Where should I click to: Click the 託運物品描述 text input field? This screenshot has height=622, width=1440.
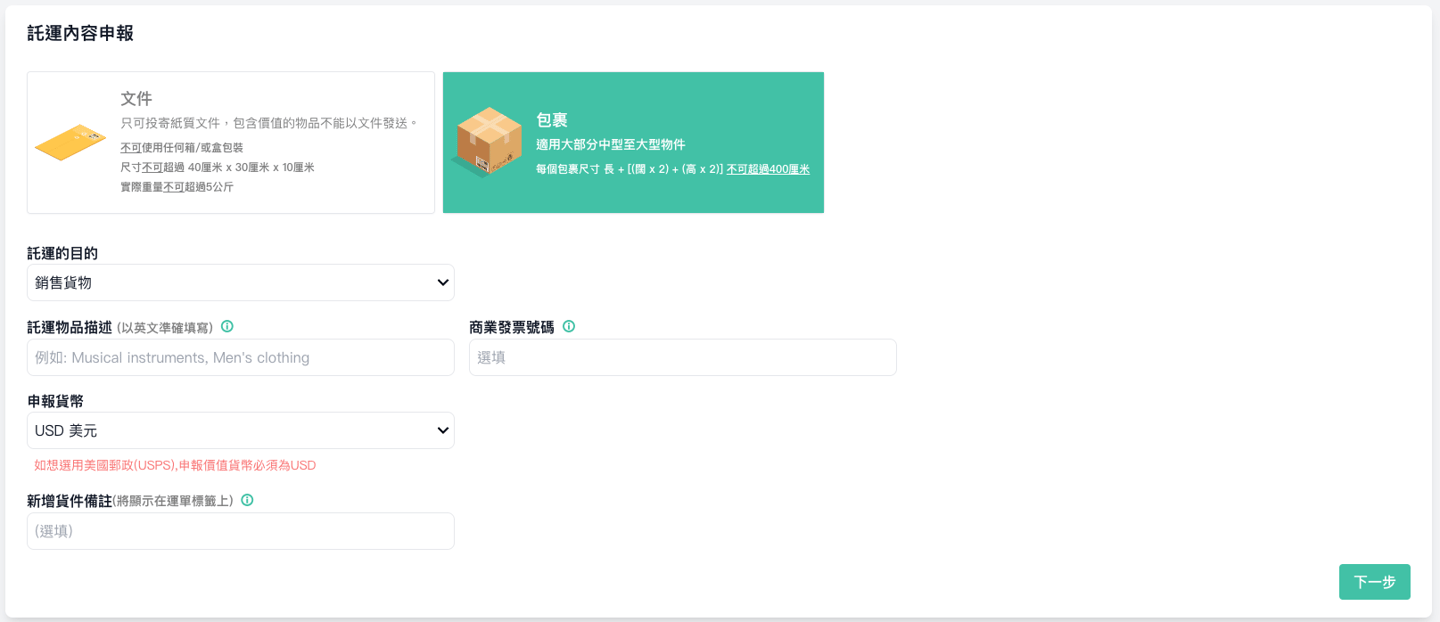(x=240, y=358)
